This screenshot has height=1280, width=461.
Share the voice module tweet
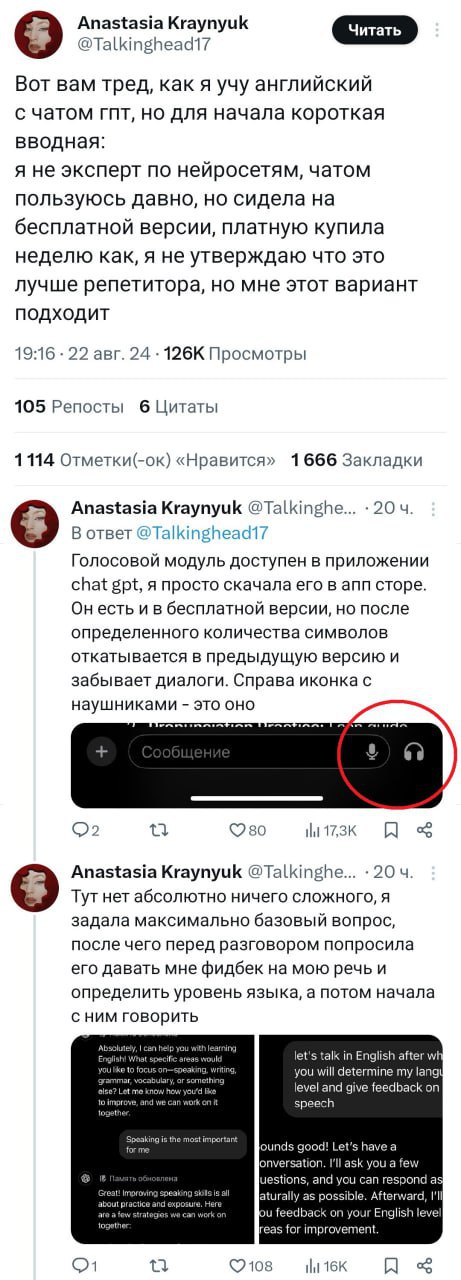[424, 829]
